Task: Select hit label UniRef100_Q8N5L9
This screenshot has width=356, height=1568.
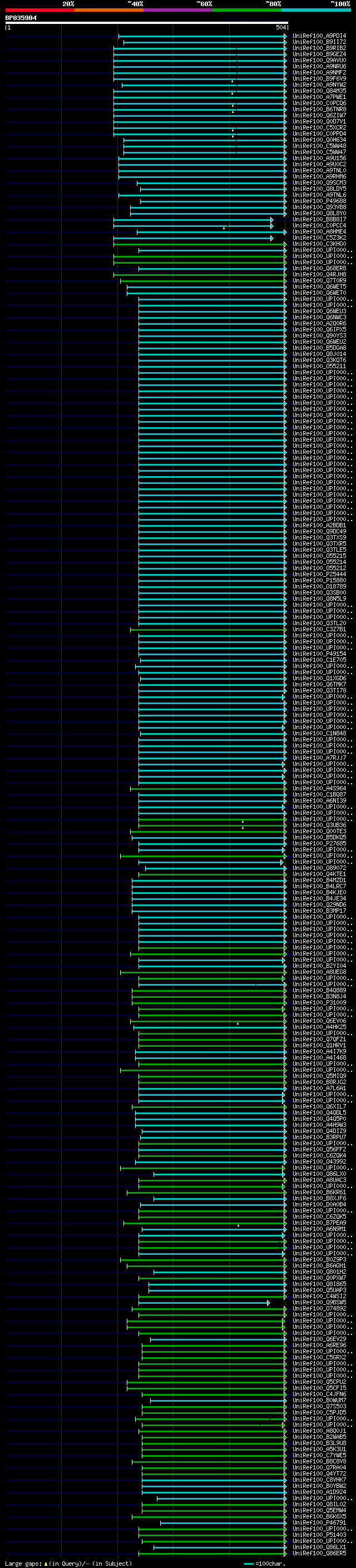Action: click(x=319, y=598)
